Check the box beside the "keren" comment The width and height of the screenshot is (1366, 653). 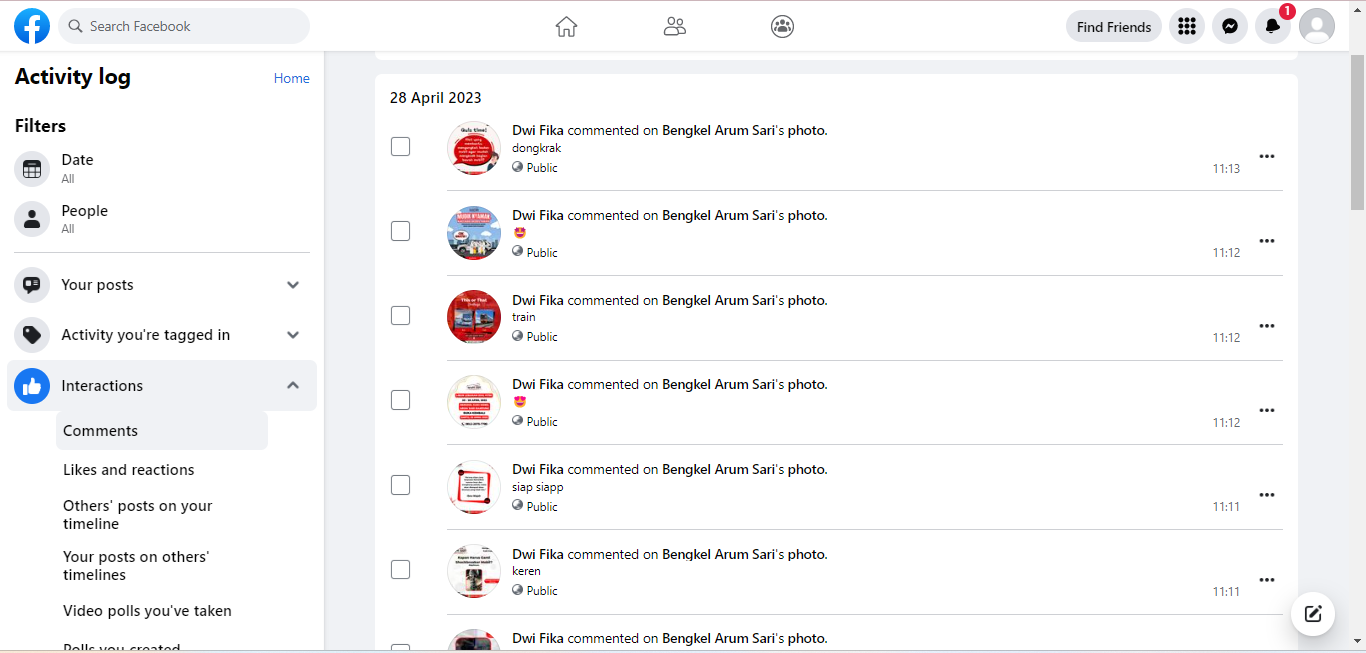(x=400, y=570)
